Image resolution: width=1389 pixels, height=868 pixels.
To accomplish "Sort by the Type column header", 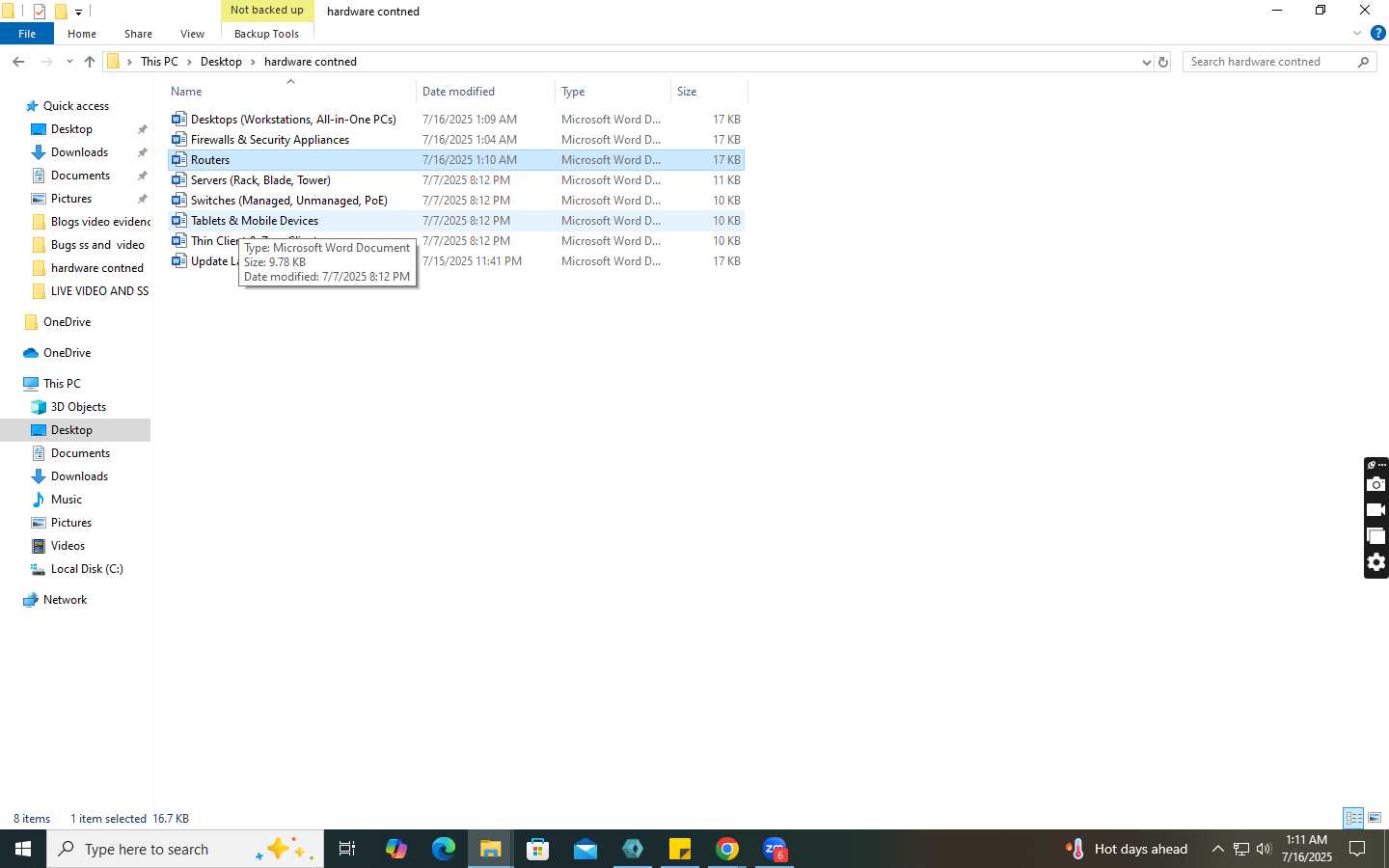I will click(x=613, y=92).
